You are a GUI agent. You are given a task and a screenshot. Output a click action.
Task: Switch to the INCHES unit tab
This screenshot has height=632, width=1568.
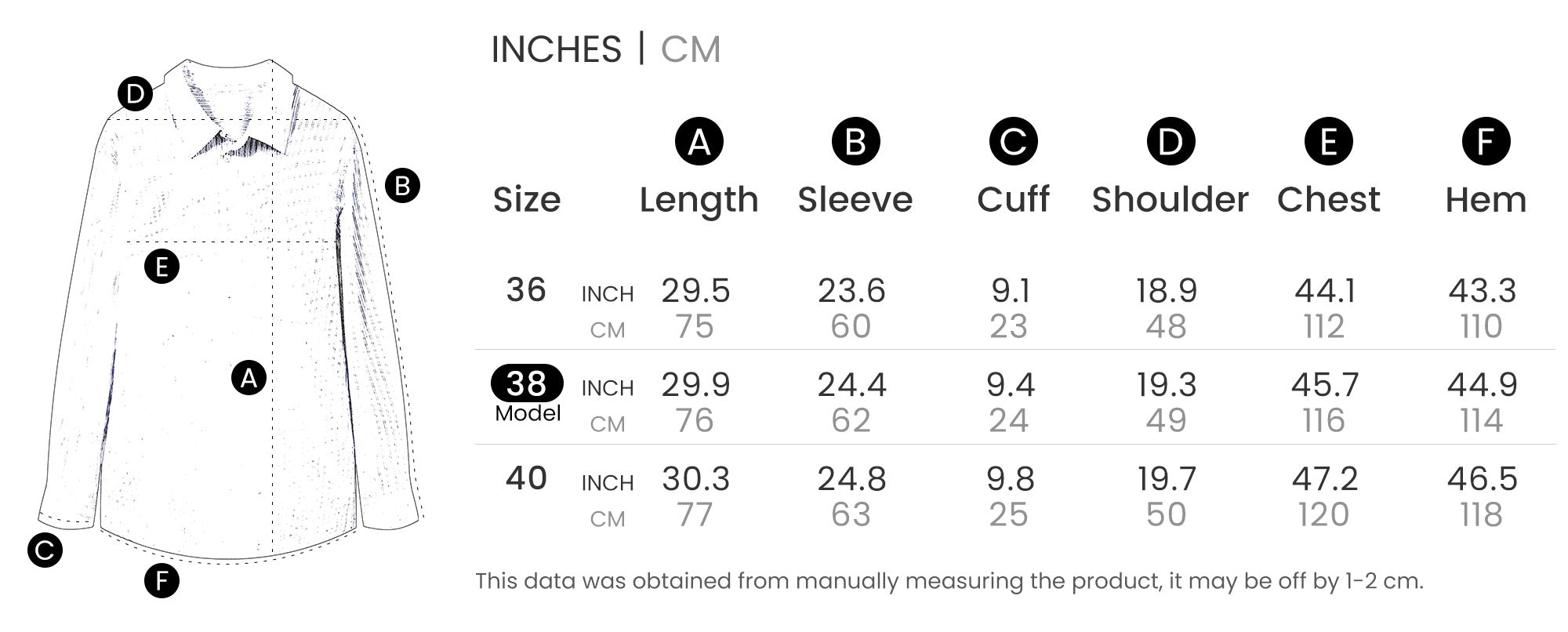[556, 49]
